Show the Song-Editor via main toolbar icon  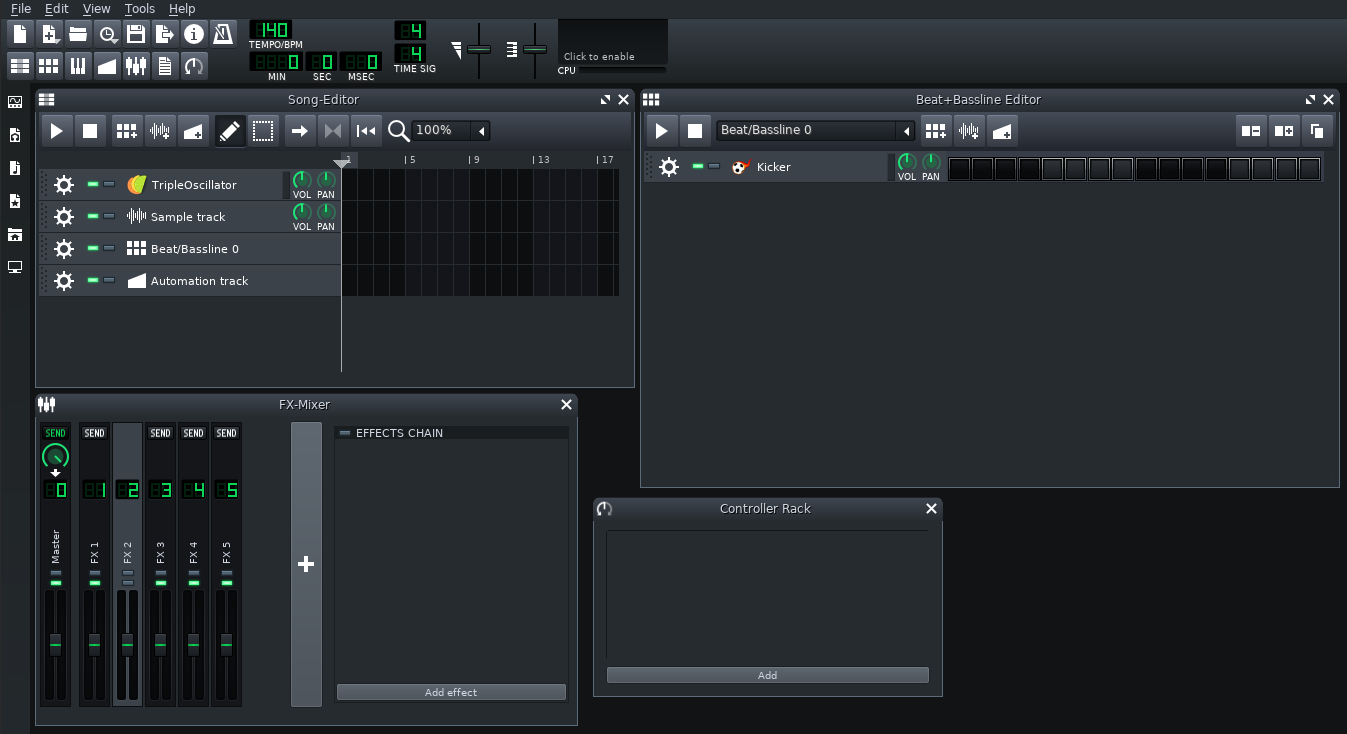coord(20,66)
